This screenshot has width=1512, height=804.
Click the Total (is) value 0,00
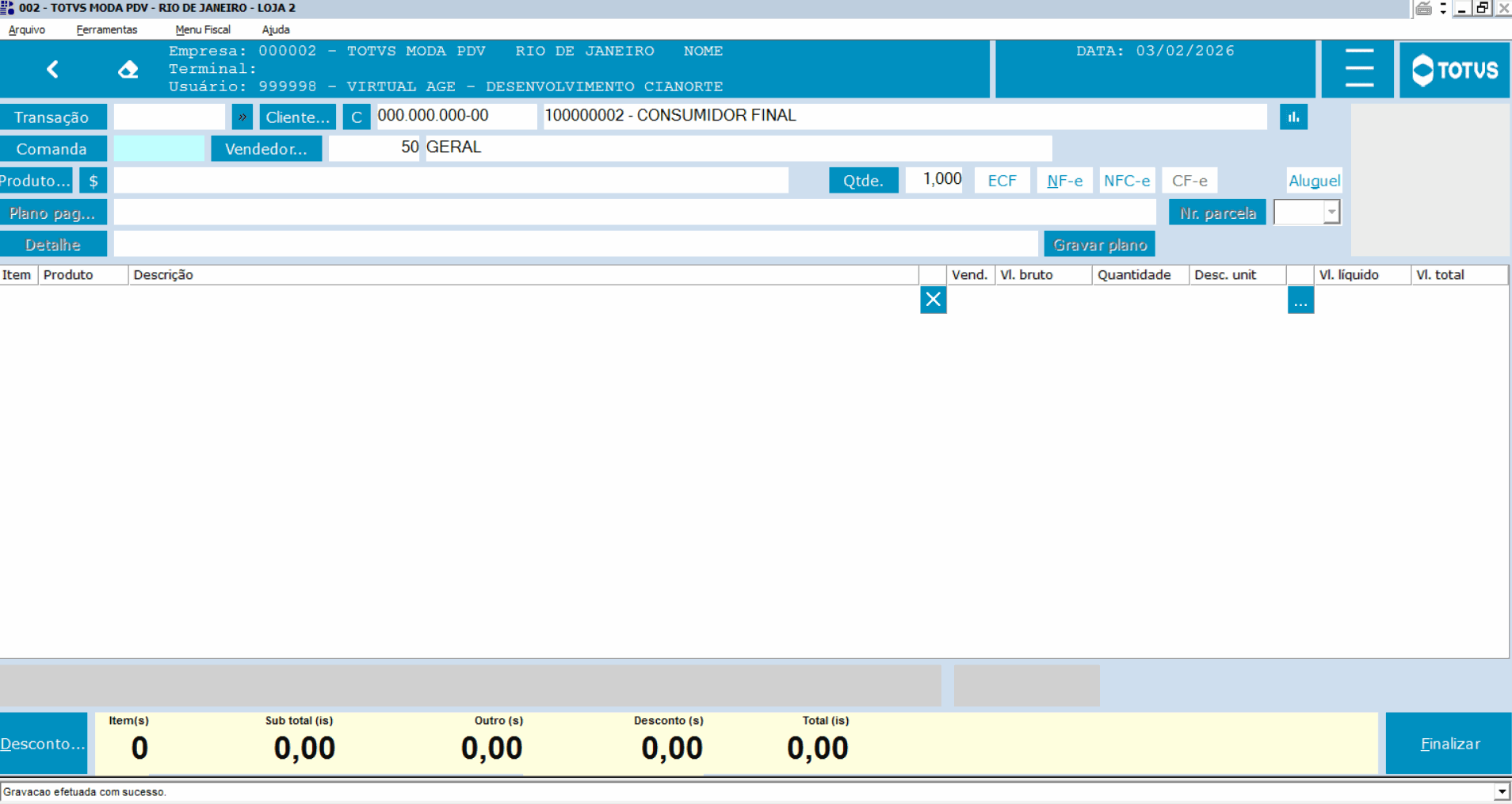point(818,748)
